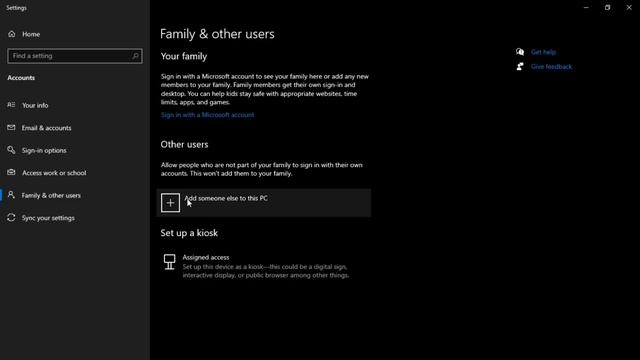
Task: Click the Home house icon
Action: click(x=11, y=34)
